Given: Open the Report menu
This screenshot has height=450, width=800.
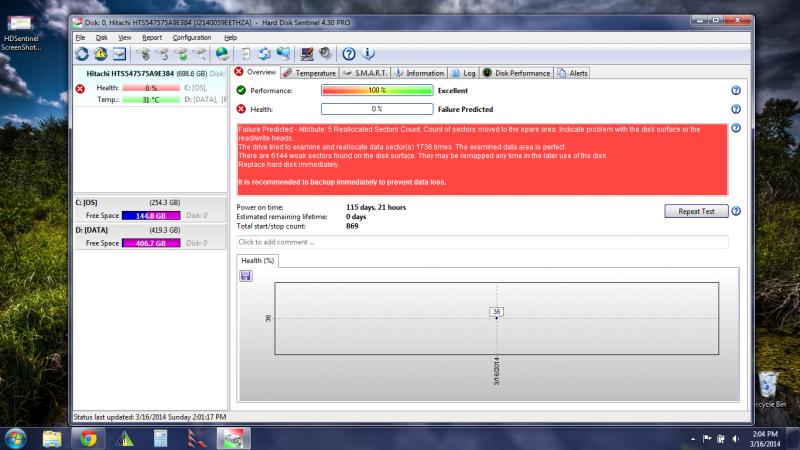Looking at the screenshot, I should point(152,38).
